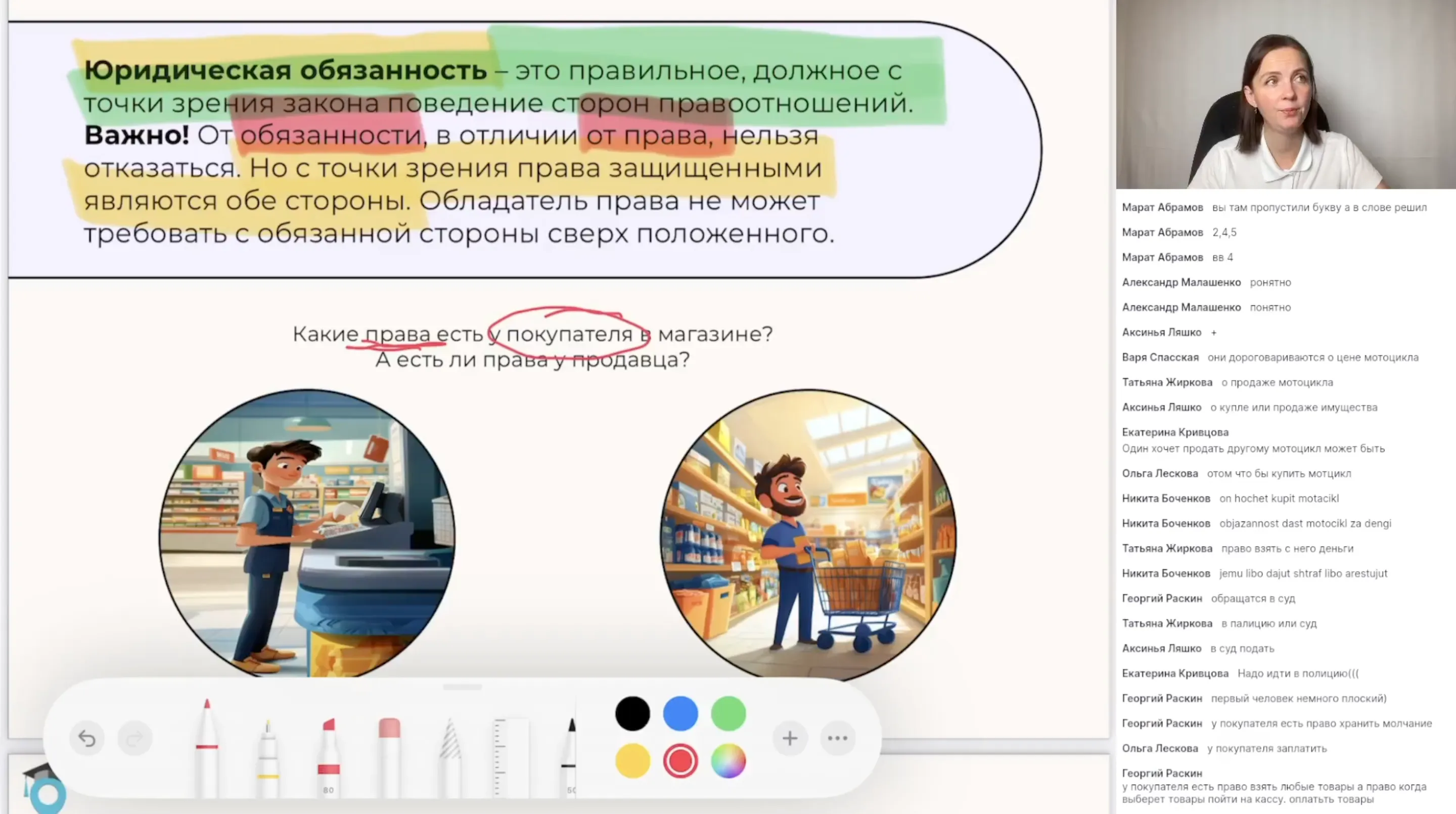Screen dimensions: 1456x814
Task: Open the rainbow color wheel picker
Action: click(x=729, y=760)
